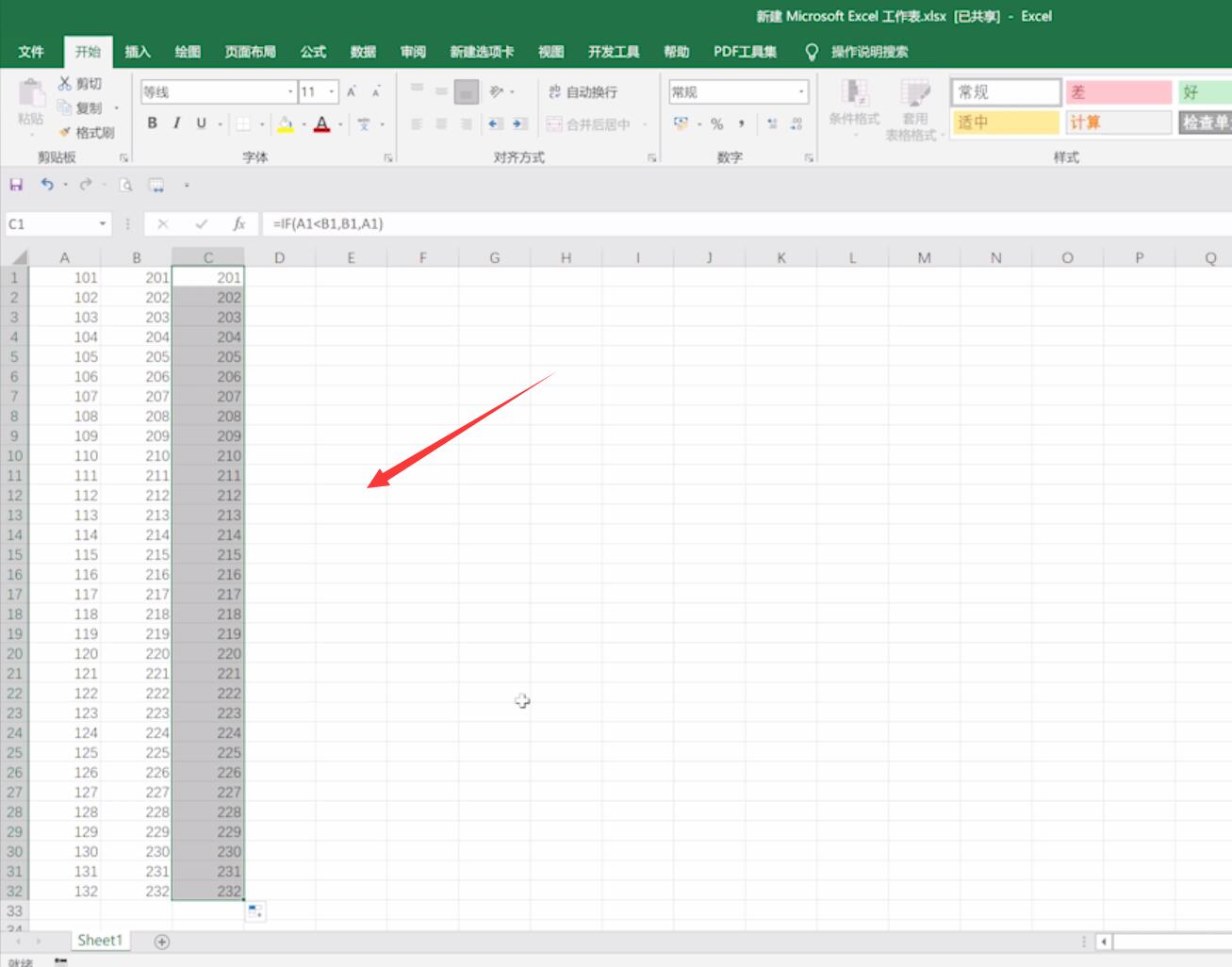Image resolution: width=1232 pixels, height=967 pixels.
Task: Click the cancel (X) formula icon
Action: coord(163,223)
